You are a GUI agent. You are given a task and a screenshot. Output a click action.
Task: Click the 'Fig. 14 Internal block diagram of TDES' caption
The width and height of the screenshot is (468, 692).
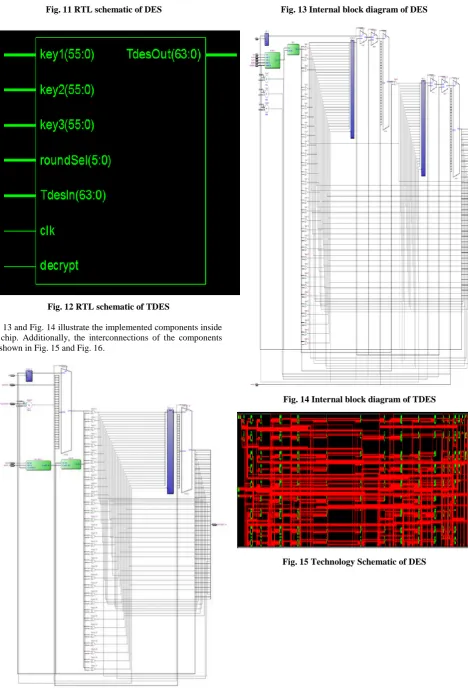[359, 399]
